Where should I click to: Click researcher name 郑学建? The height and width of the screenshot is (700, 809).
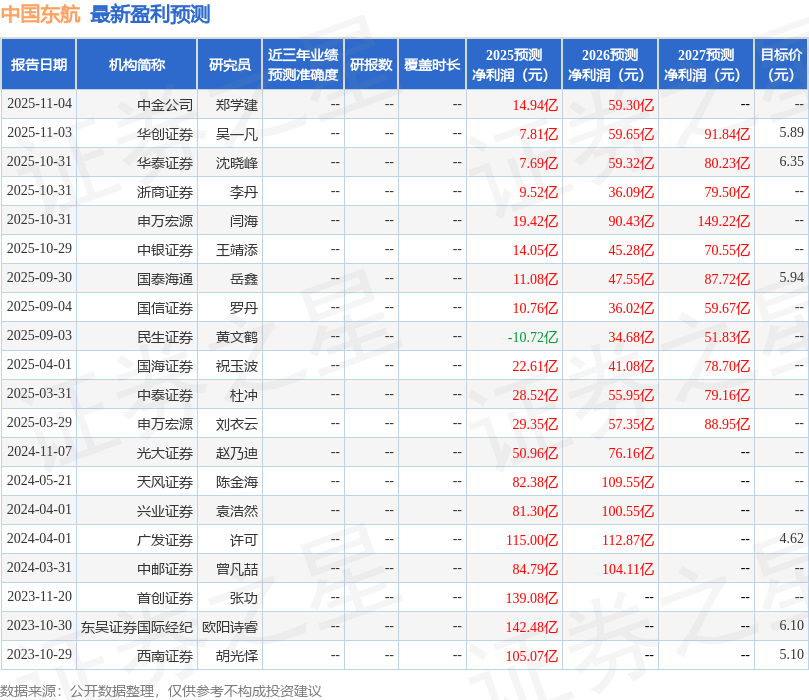tap(236, 105)
